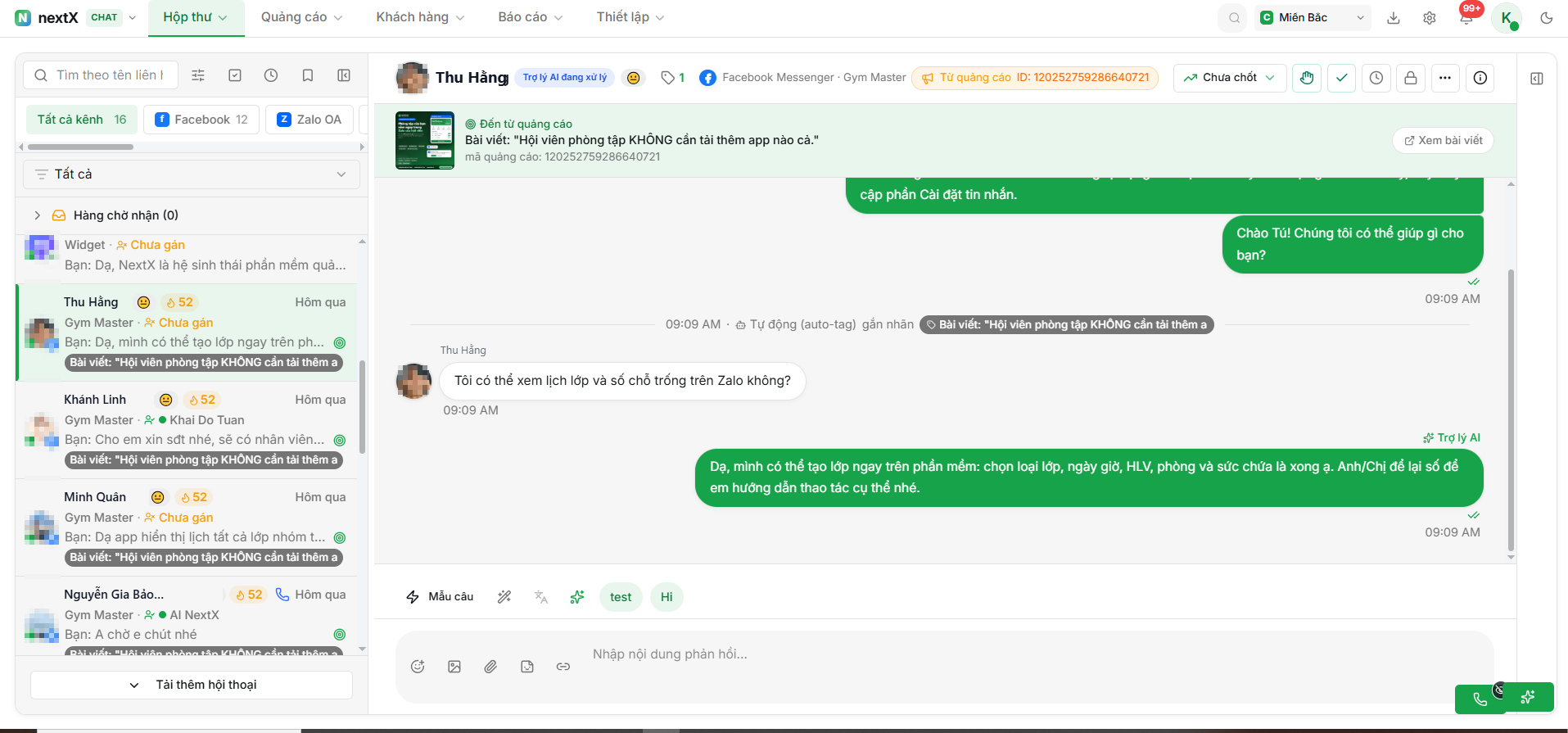
Task: Open the Khách hàng menu
Action: (420, 17)
